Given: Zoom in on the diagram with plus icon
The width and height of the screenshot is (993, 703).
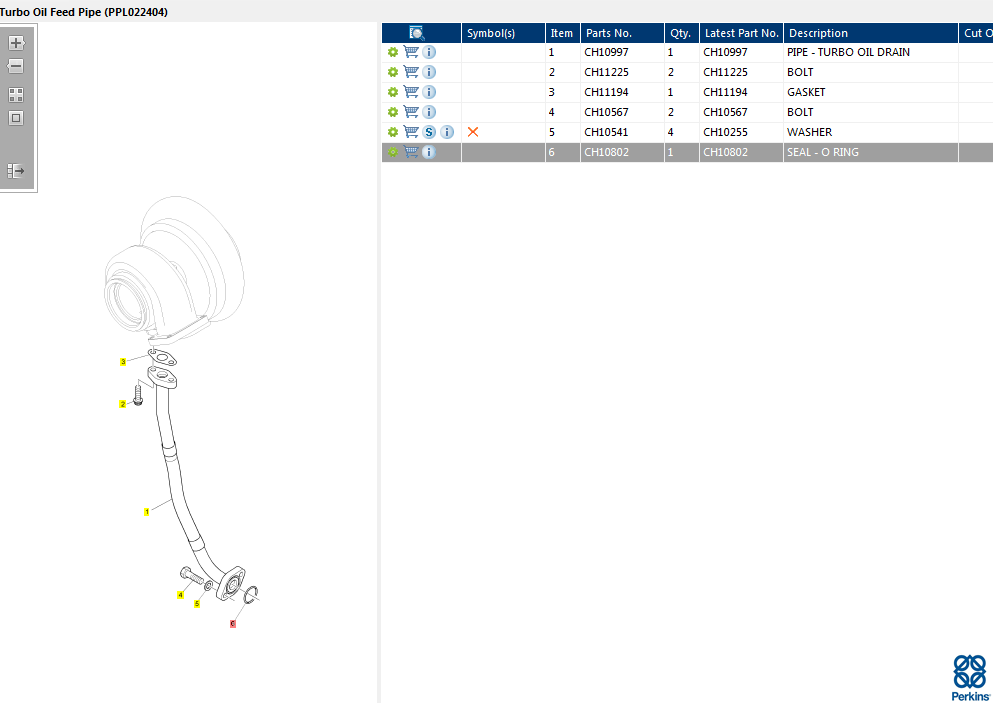Looking at the screenshot, I should click(x=16, y=43).
